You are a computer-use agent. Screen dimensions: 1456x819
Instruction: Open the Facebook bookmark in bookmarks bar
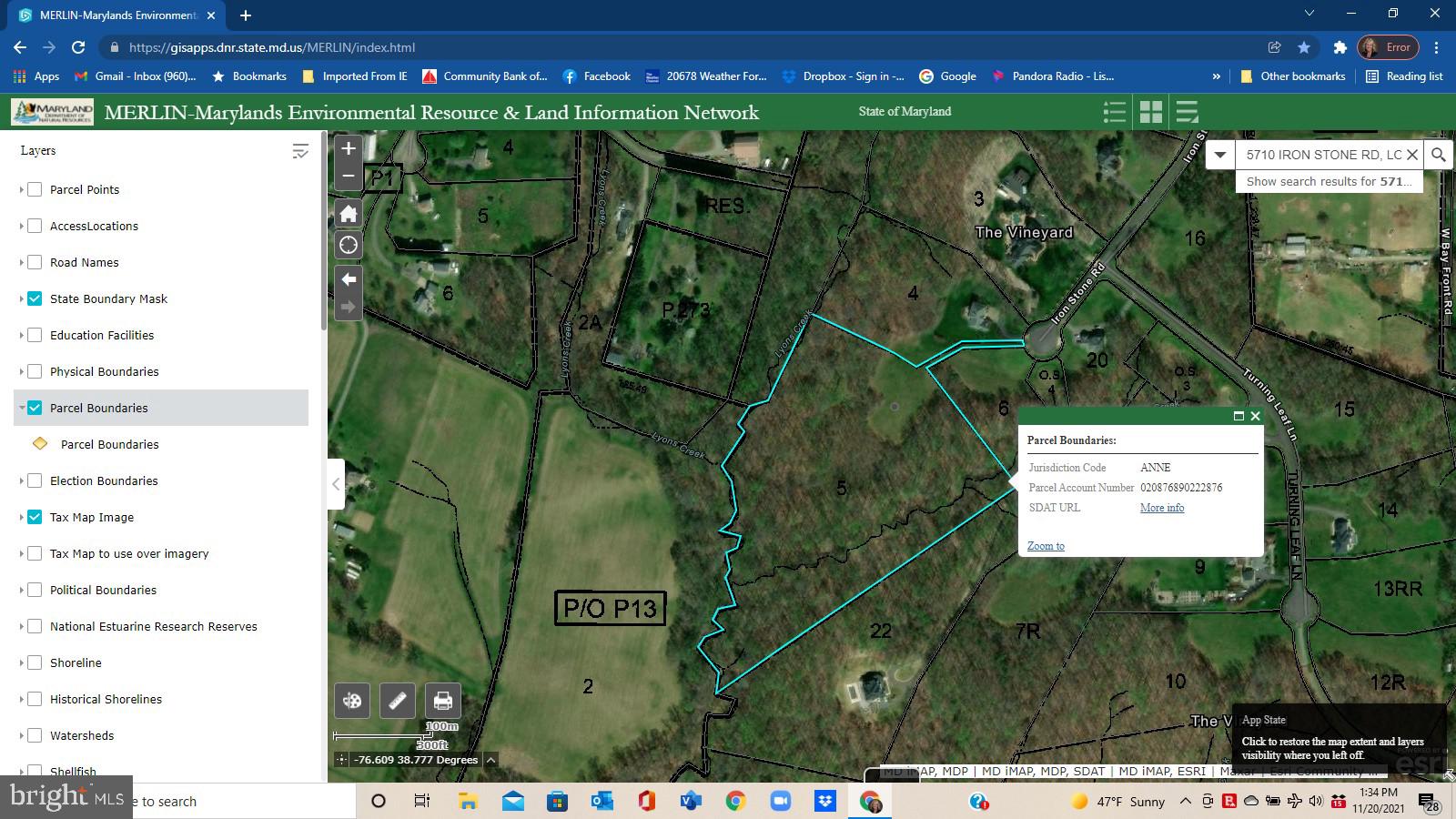point(597,76)
